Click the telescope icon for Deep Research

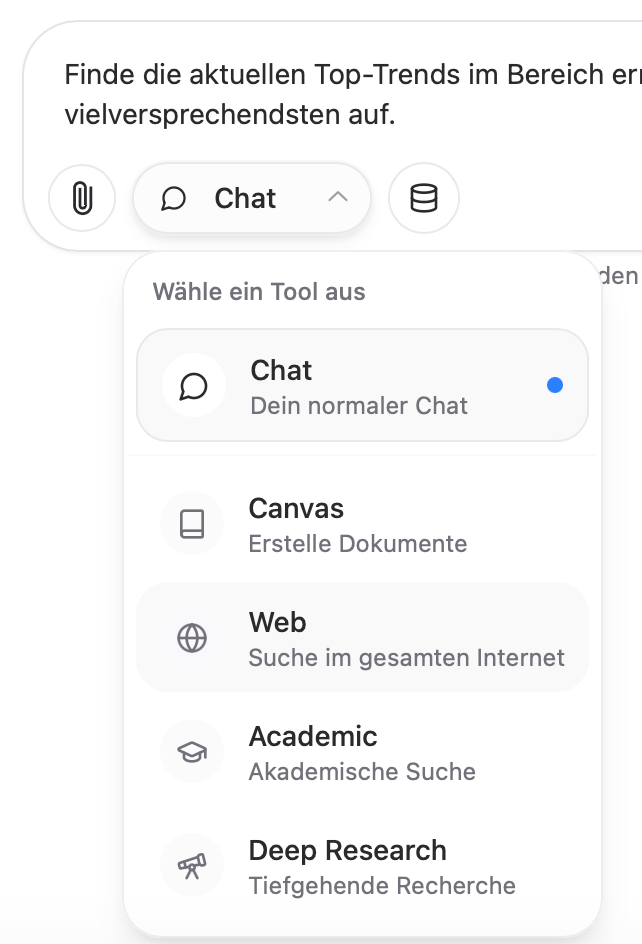point(192,866)
